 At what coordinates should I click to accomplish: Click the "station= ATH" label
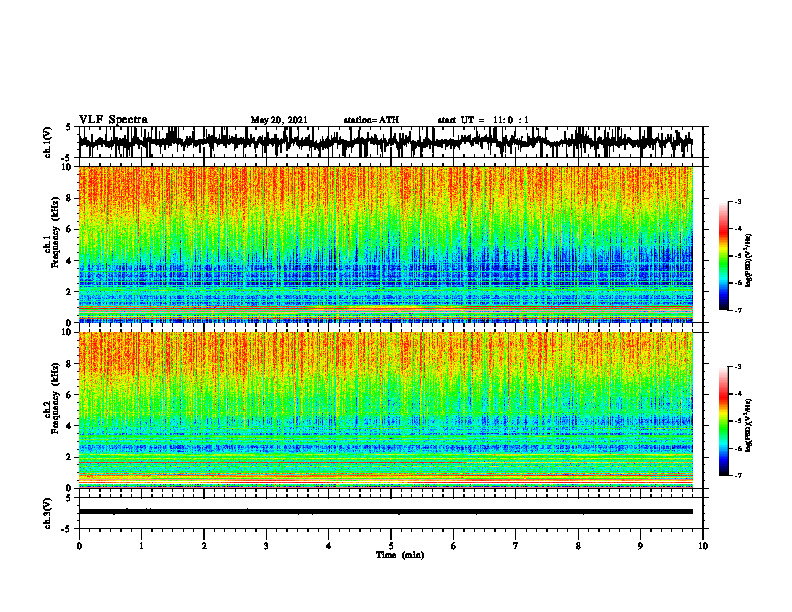(x=371, y=120)
